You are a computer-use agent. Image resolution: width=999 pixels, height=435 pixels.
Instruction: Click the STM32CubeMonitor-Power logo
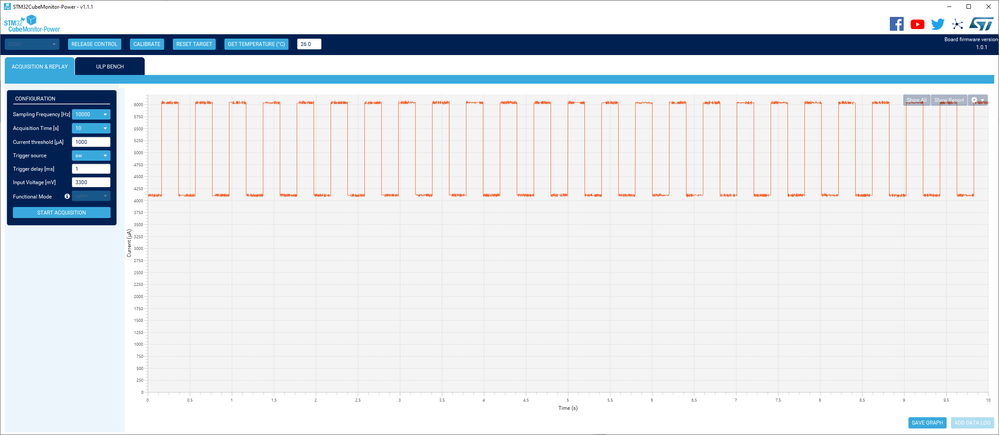(x=32, y=23)
